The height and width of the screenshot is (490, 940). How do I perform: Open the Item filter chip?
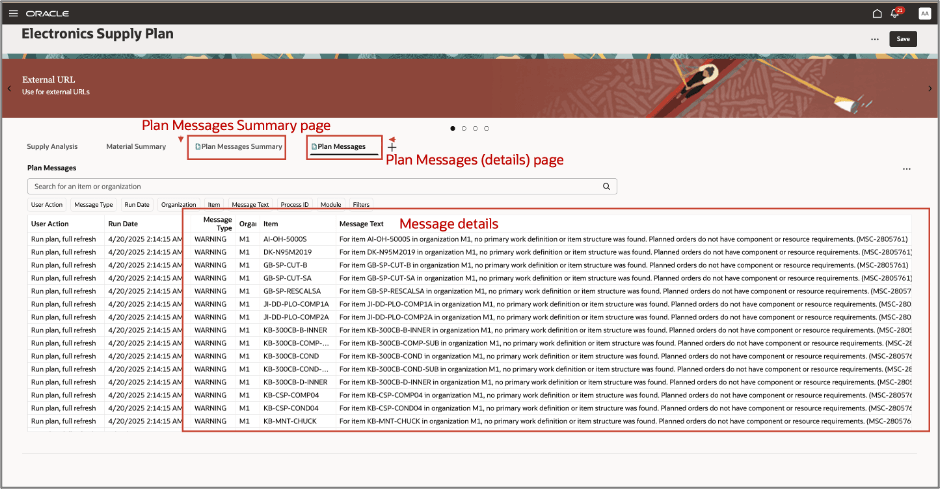[x=214, y=205]
